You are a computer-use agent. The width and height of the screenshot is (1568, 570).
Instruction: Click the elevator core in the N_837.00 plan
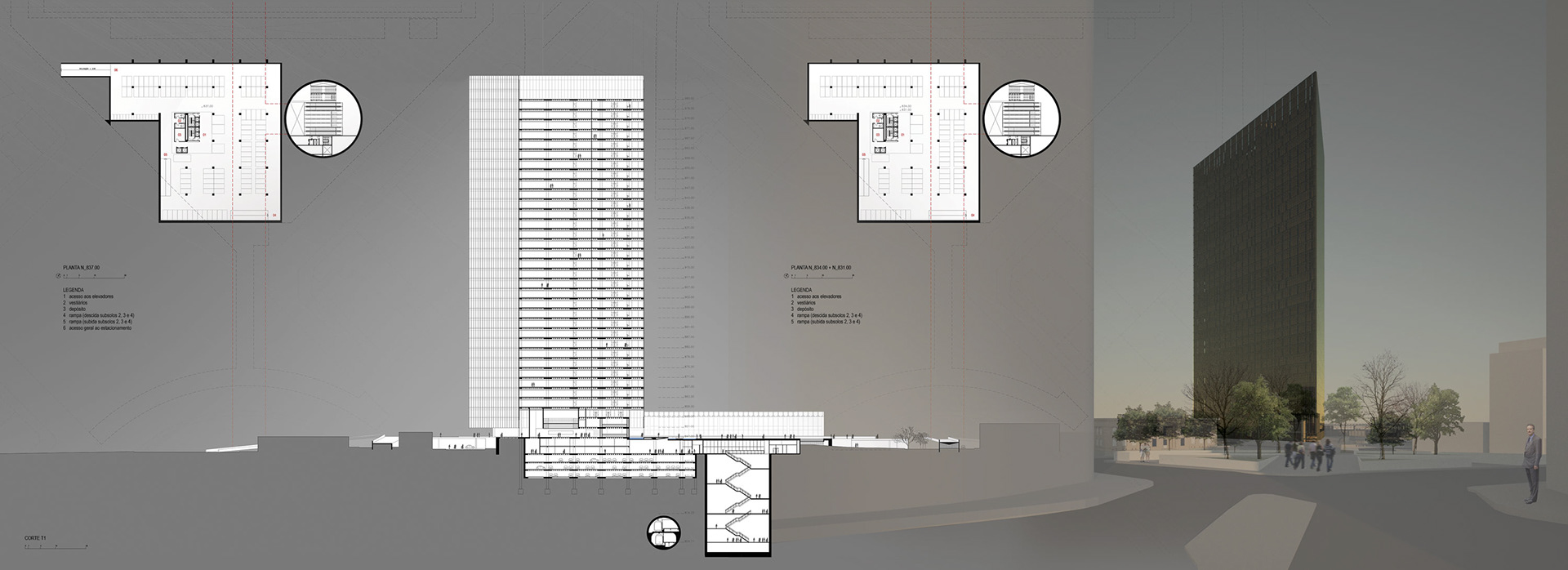[187, 127]
